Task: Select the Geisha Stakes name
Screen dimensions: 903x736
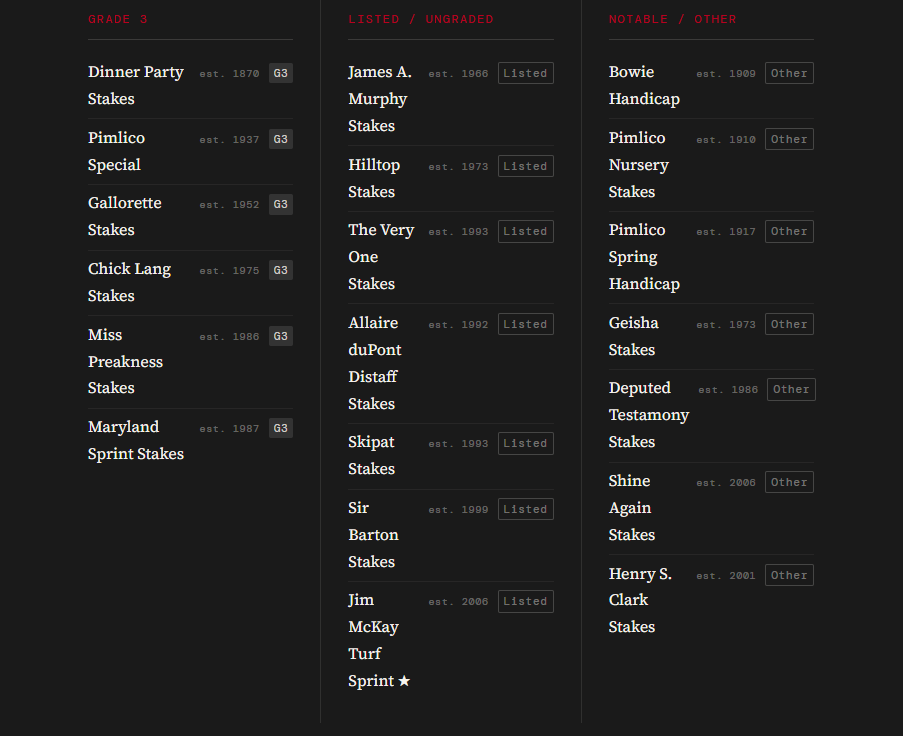Action: [x=633, y=336]
